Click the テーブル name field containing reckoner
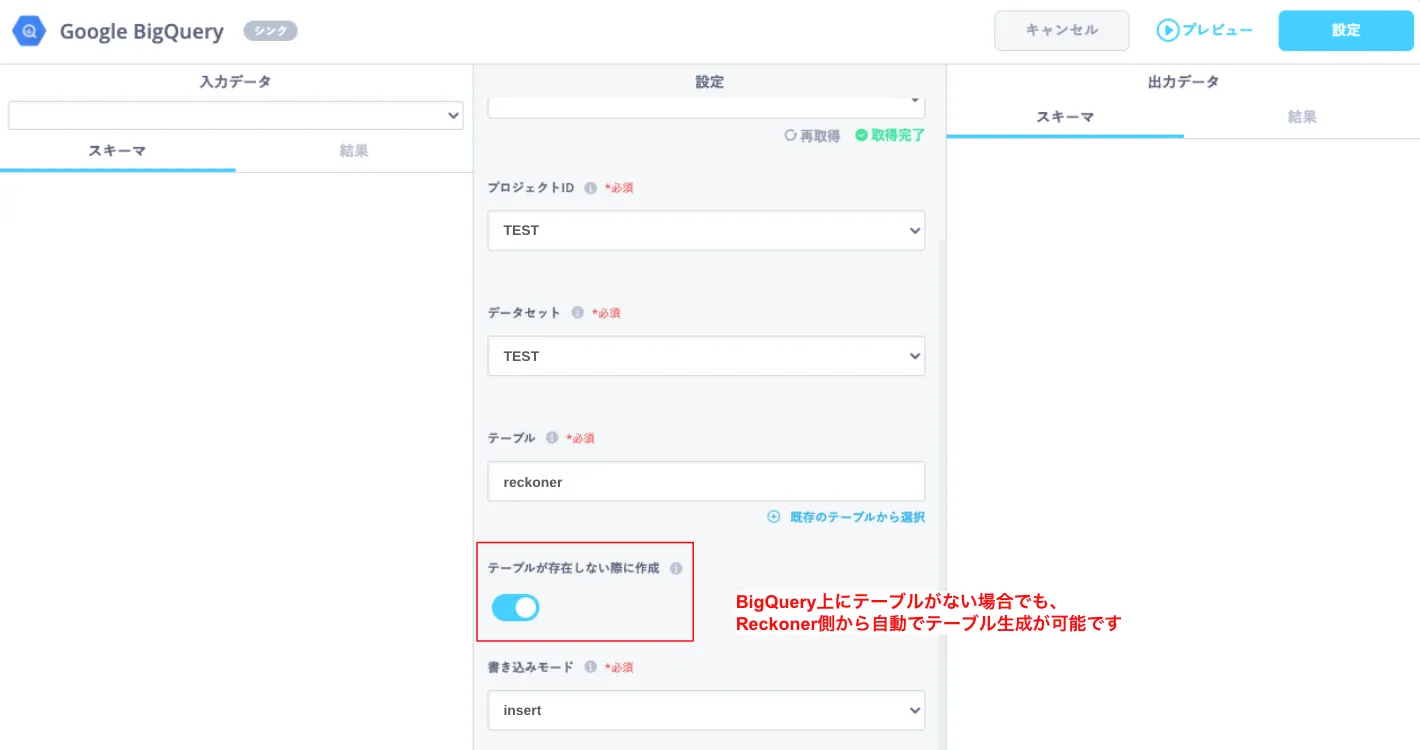Image resolution: width=1420 pixels, height=750 pixels. point(706,482)
